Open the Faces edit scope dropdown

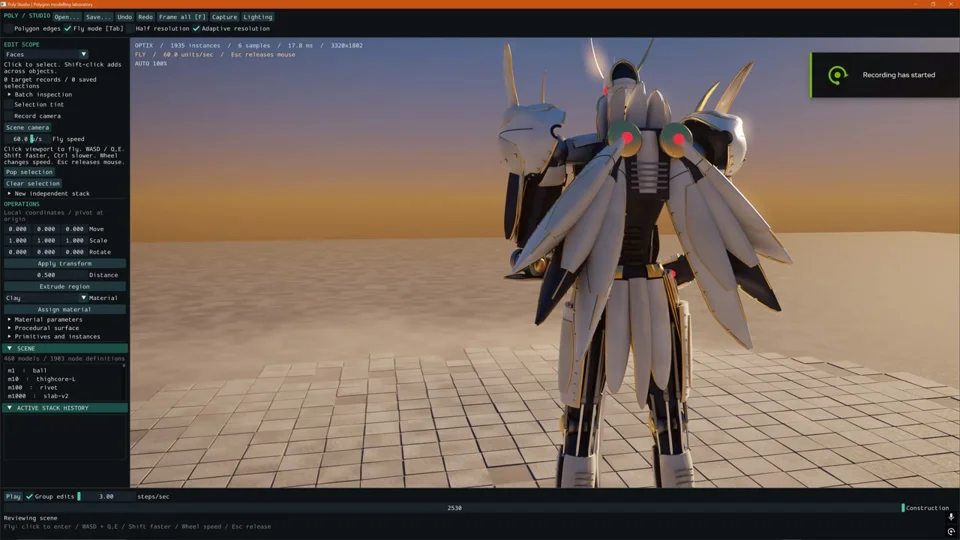pos(46,54)
